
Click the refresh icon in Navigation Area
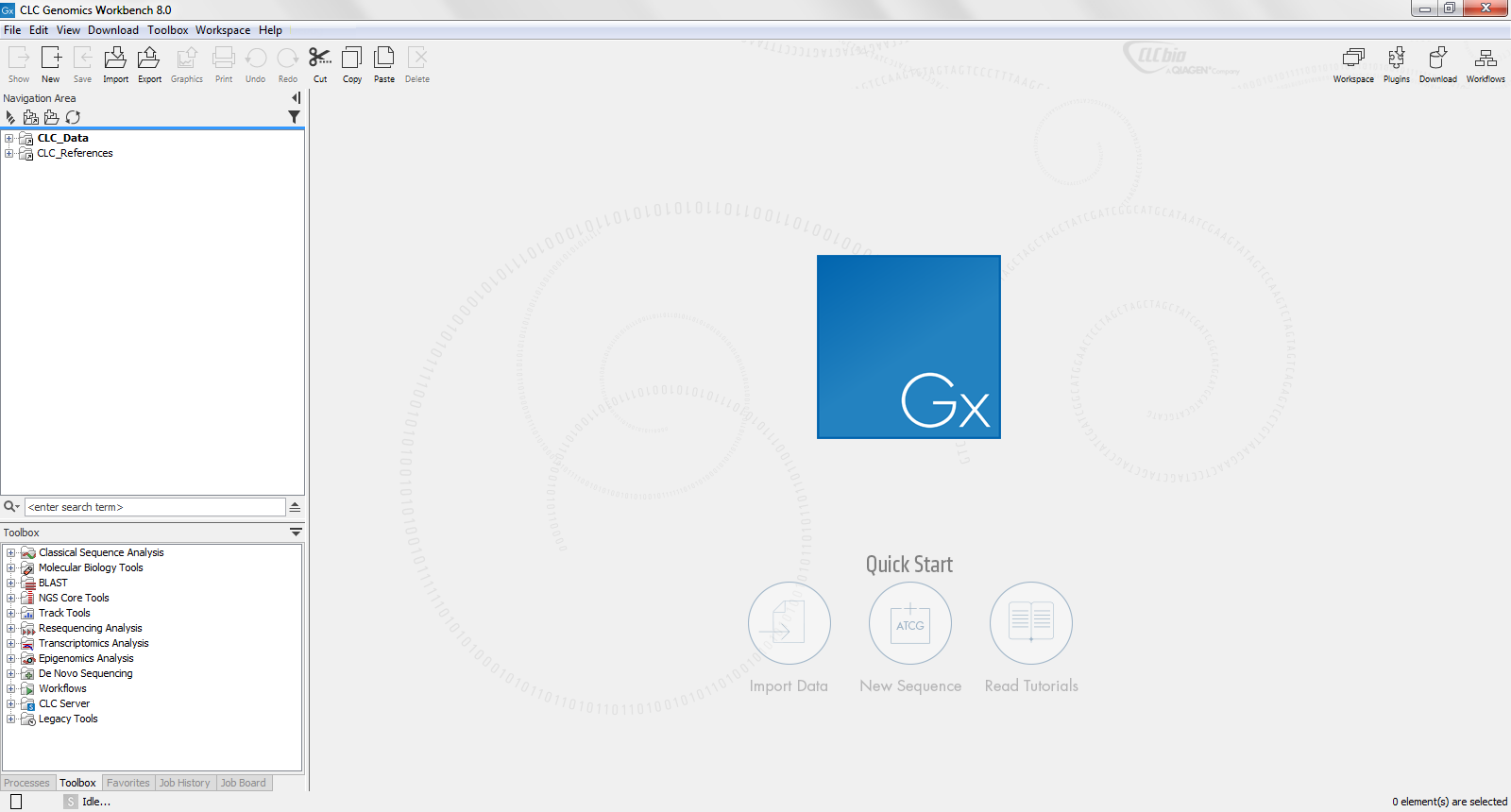tap(73, 117)
